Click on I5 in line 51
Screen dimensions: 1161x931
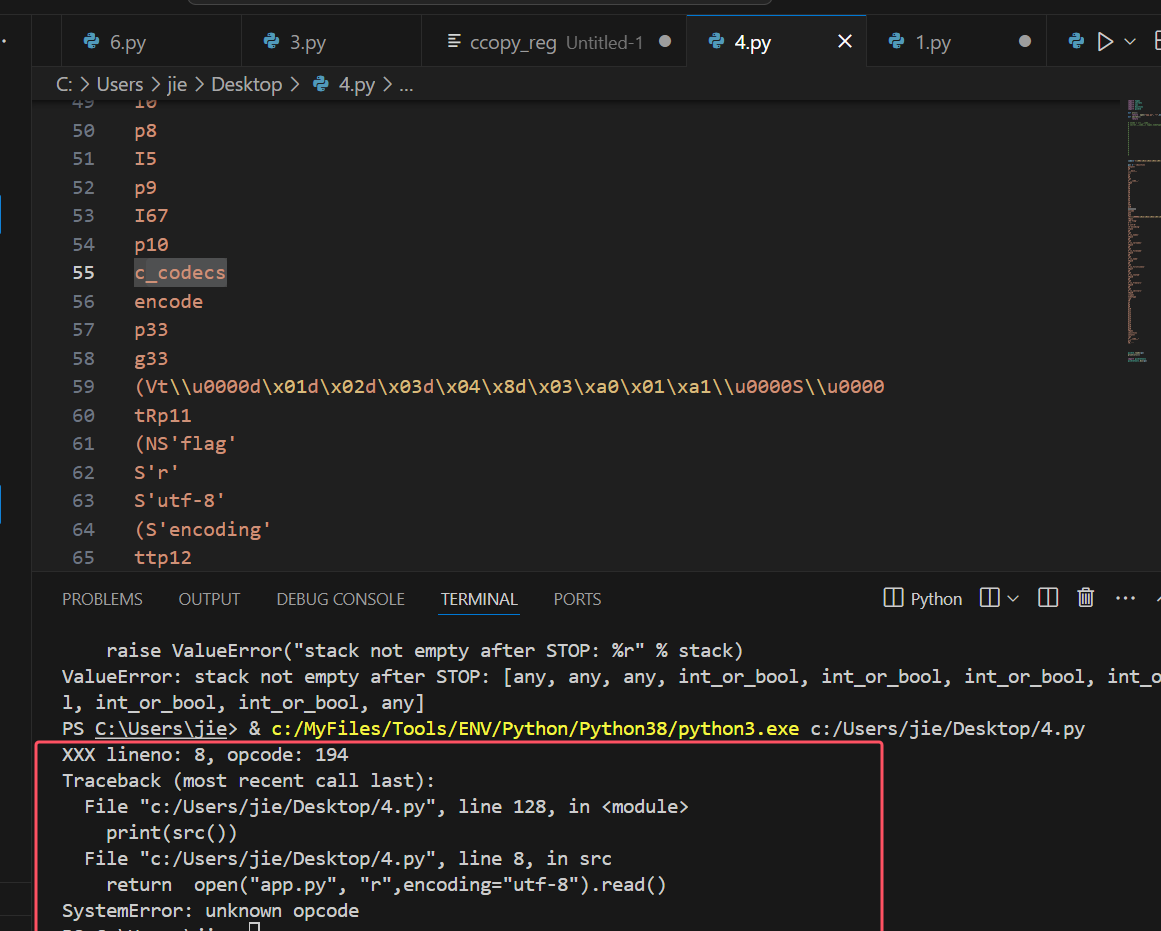click(x=145, y=158)
